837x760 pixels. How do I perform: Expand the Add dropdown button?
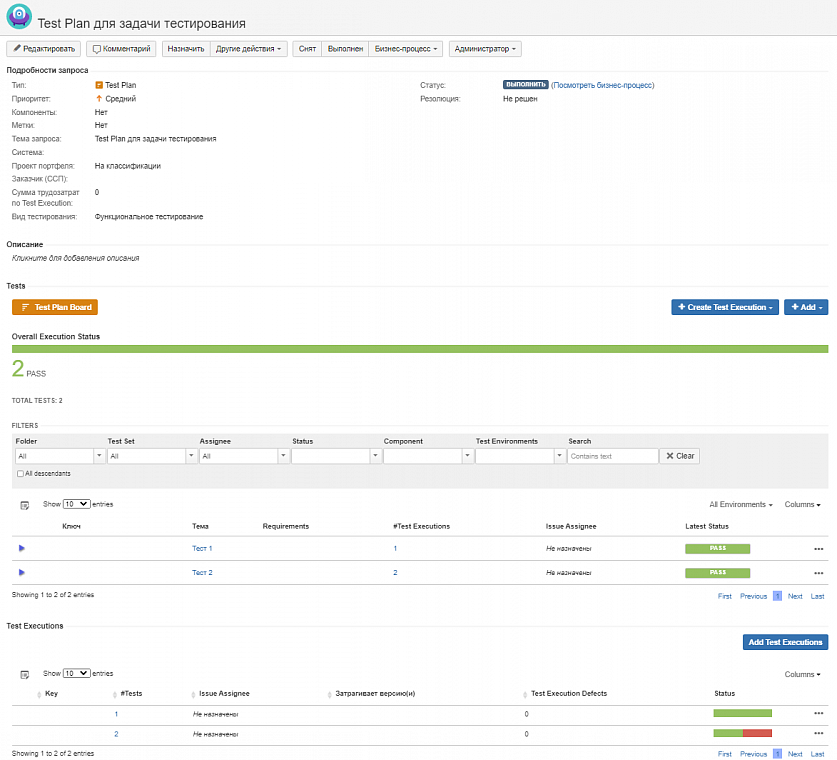coord(806,307)
